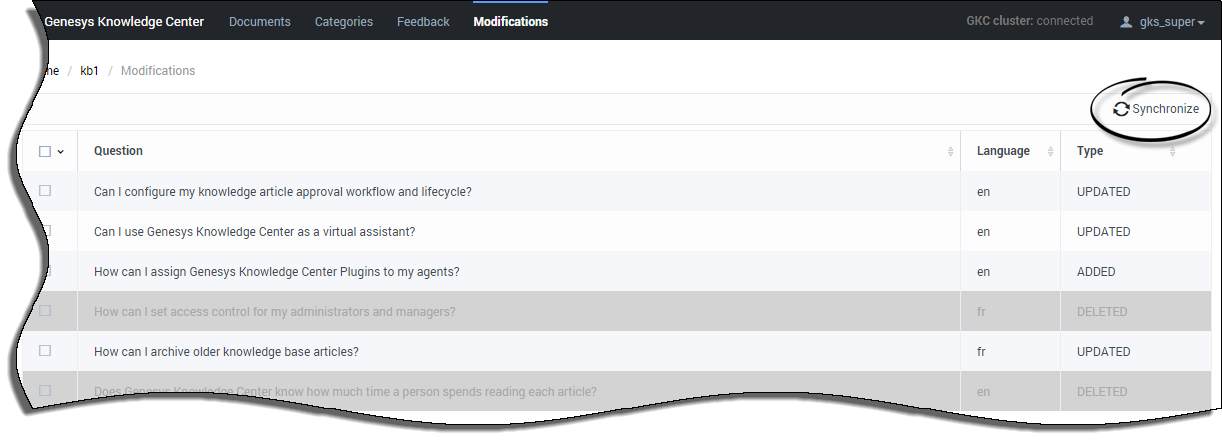Check the approval workflow question row checkbox
Viewport: 1222px width, 441px height.
tap(45, 191)
